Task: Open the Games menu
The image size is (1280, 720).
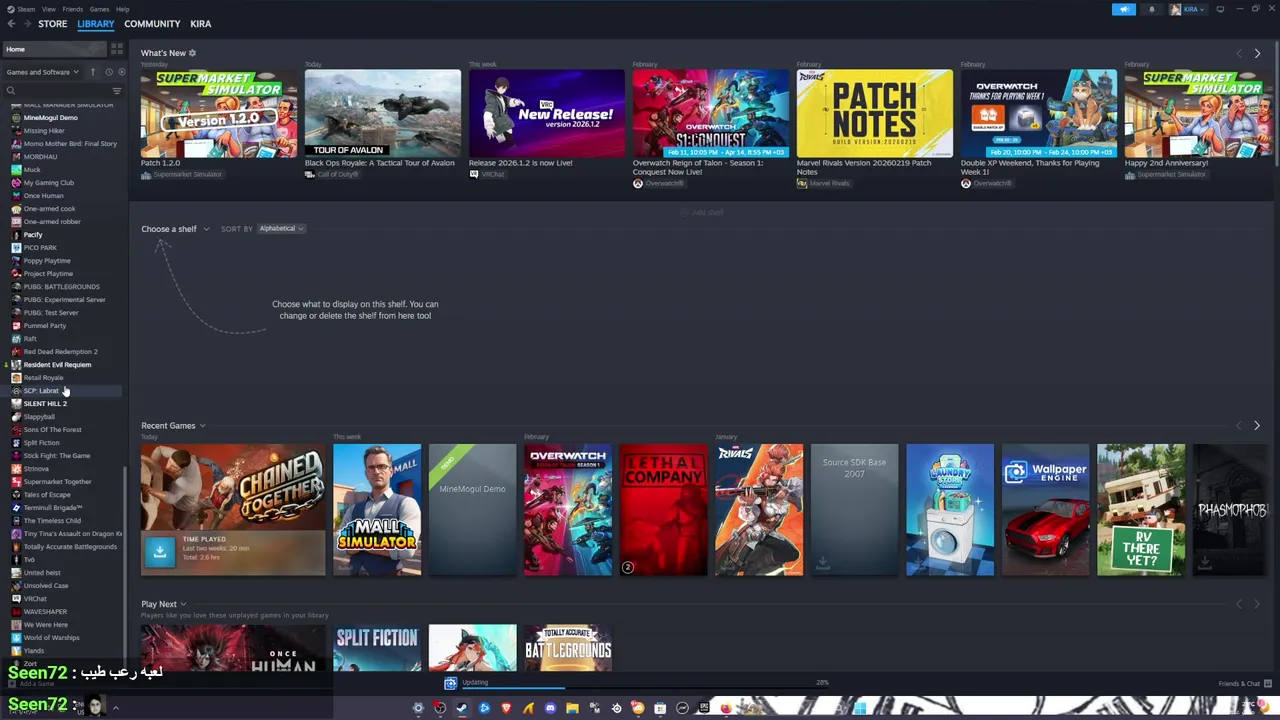Action: coord(100,9)
